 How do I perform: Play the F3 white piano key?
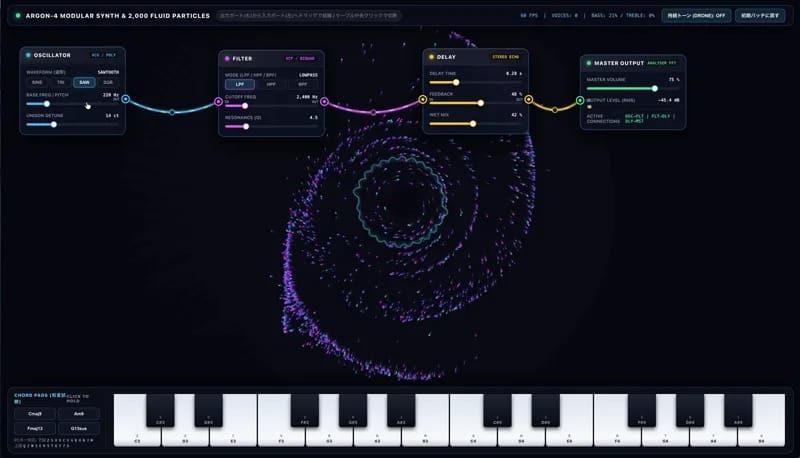(x=281, y=437)
